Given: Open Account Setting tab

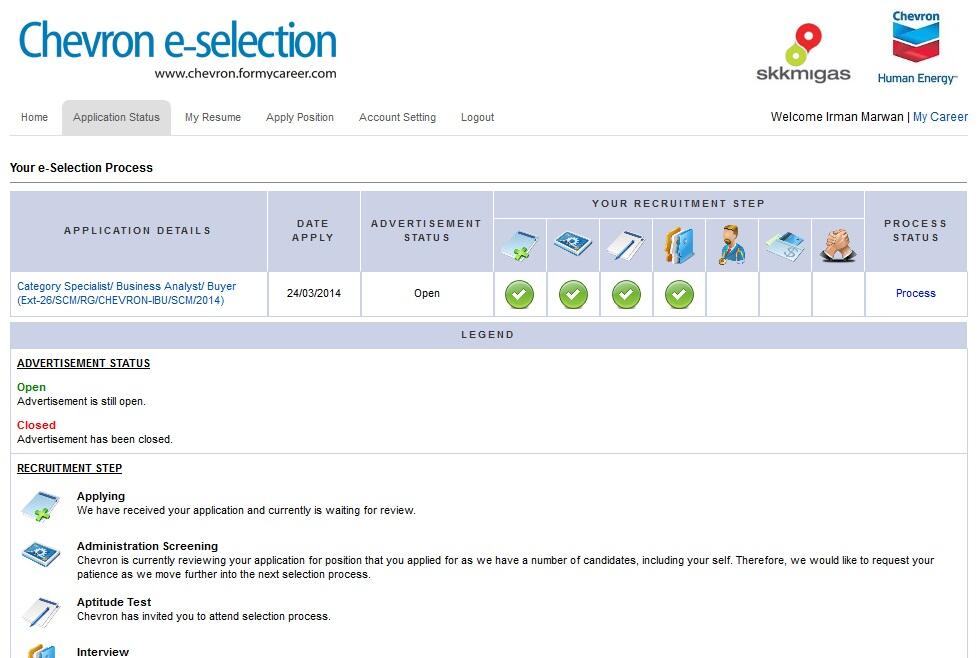Looking at the screenshot, I should point(397,117).
